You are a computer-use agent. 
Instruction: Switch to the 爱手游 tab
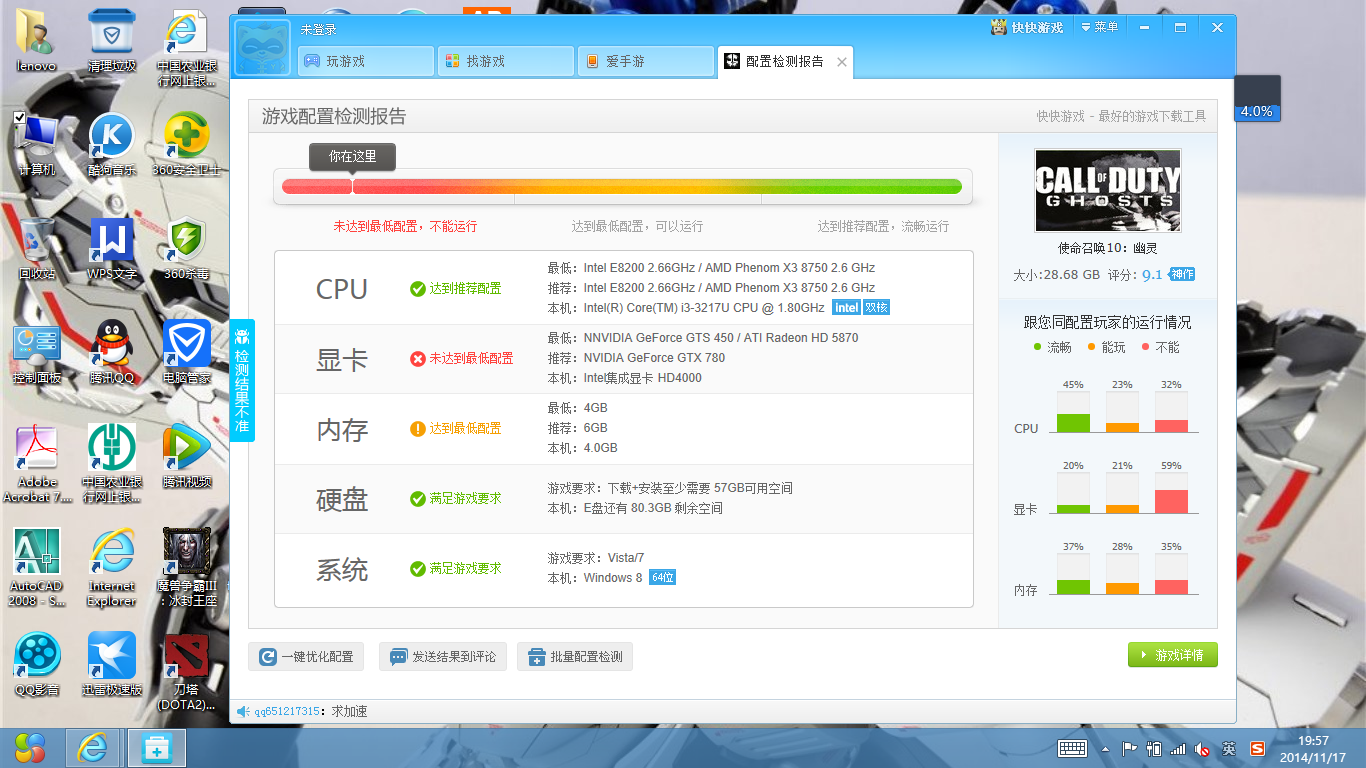[645, 61]
